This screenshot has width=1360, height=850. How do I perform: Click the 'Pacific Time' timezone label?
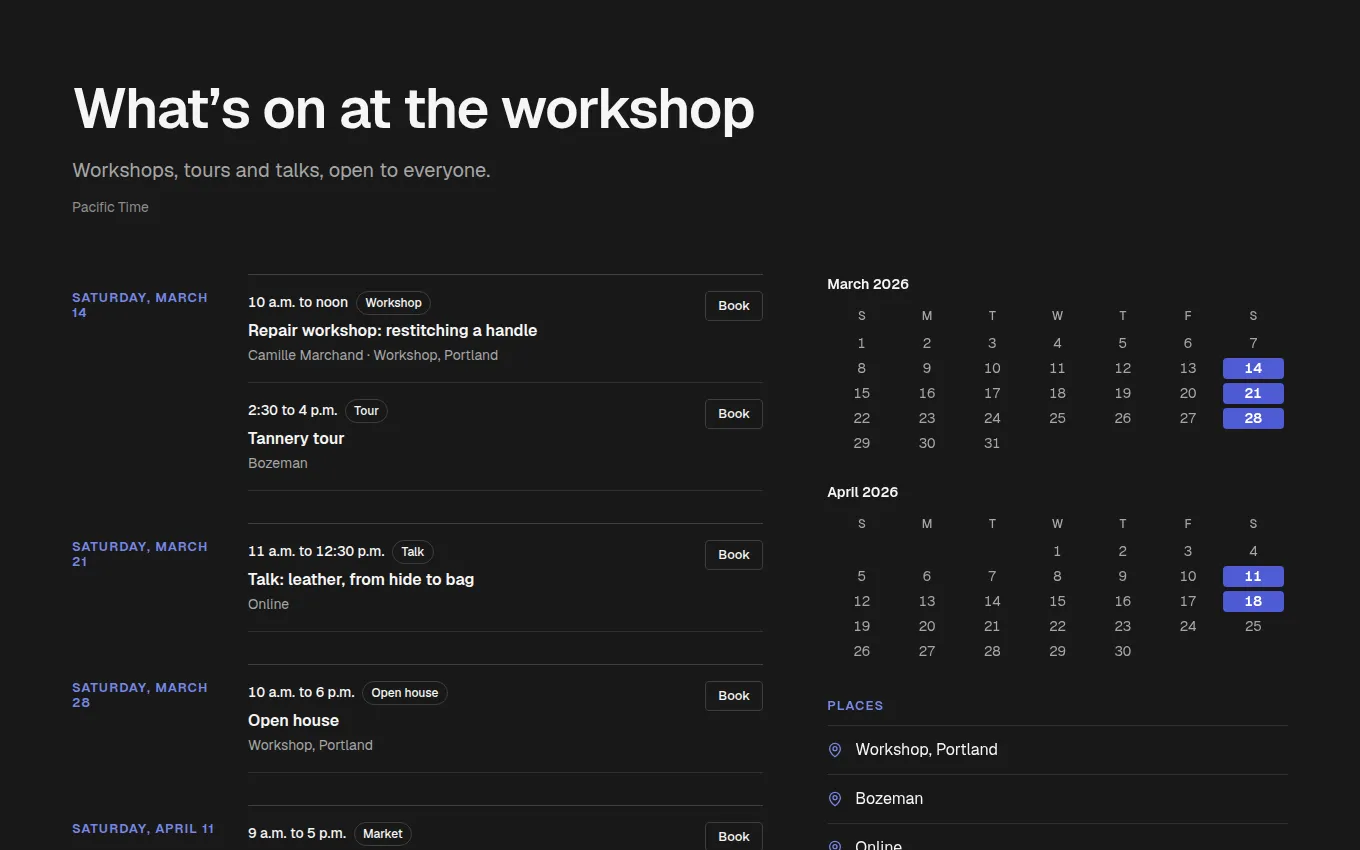110,207
